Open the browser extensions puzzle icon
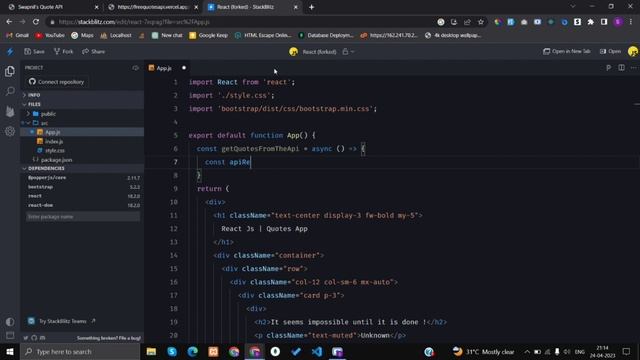This screenshot has height=360, width=640. (x=591, y=22)
